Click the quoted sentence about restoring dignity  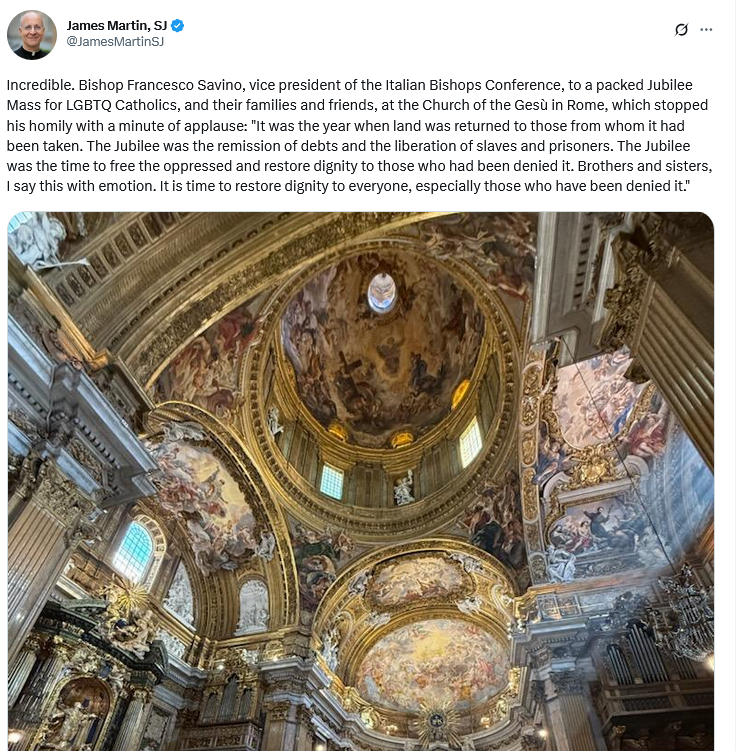pyautogui.click(x=425, y=186)
